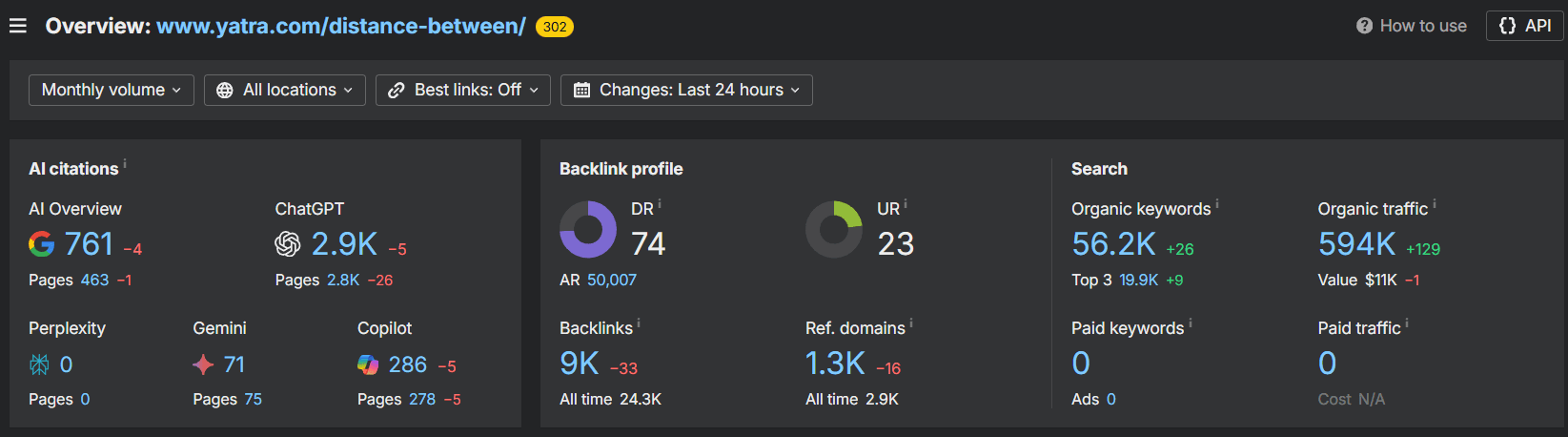The image size is (1568, 437).
Task: Open the Paid keywords count 0
Action: coord(1081,364)
